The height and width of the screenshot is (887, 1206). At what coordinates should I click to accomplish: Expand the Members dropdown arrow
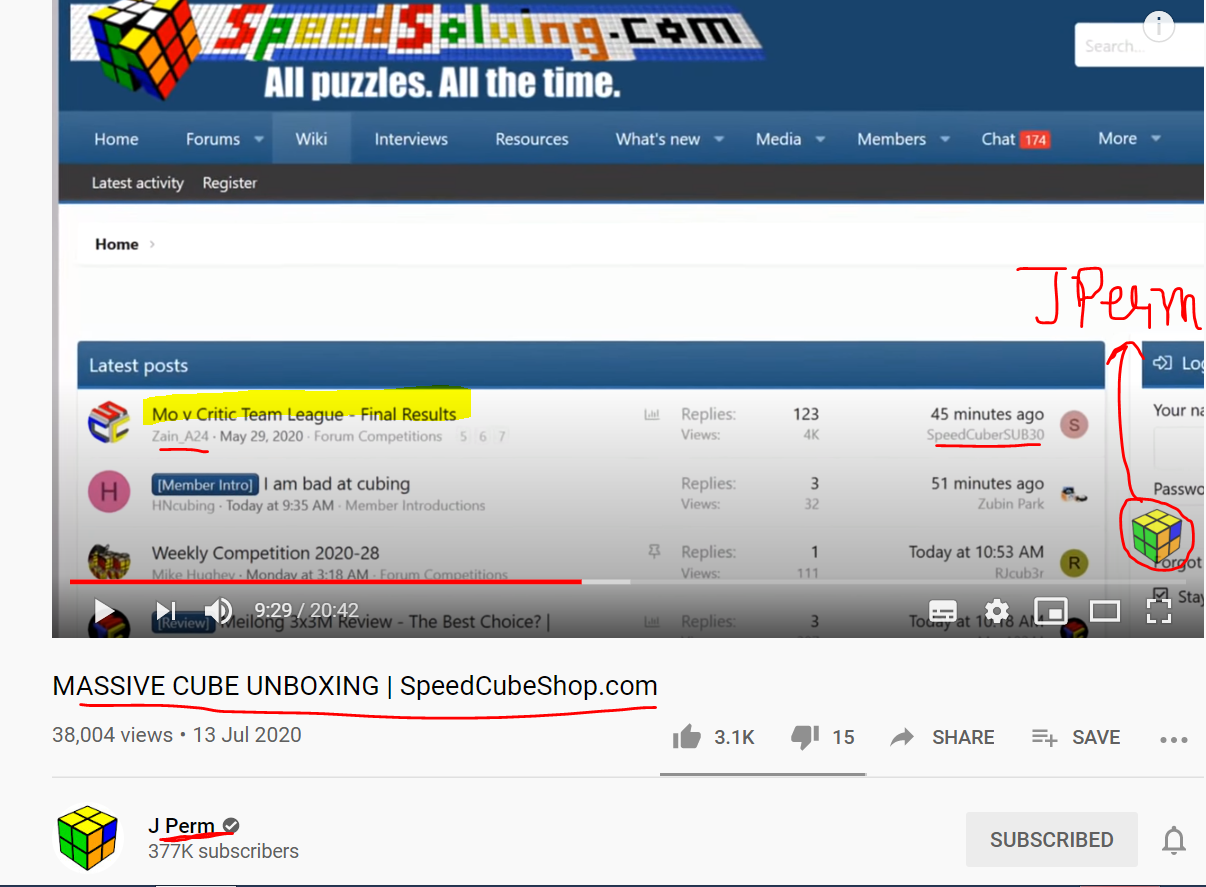[x=943, y=139]
